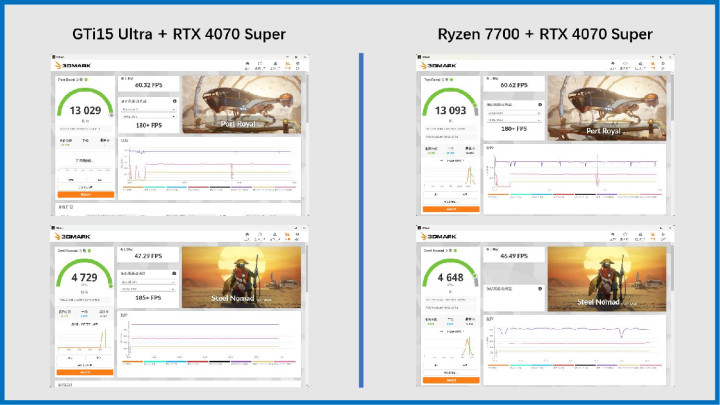Open Options gear in GTi15 Ultra Steel Nomad window

click(297, 236)
